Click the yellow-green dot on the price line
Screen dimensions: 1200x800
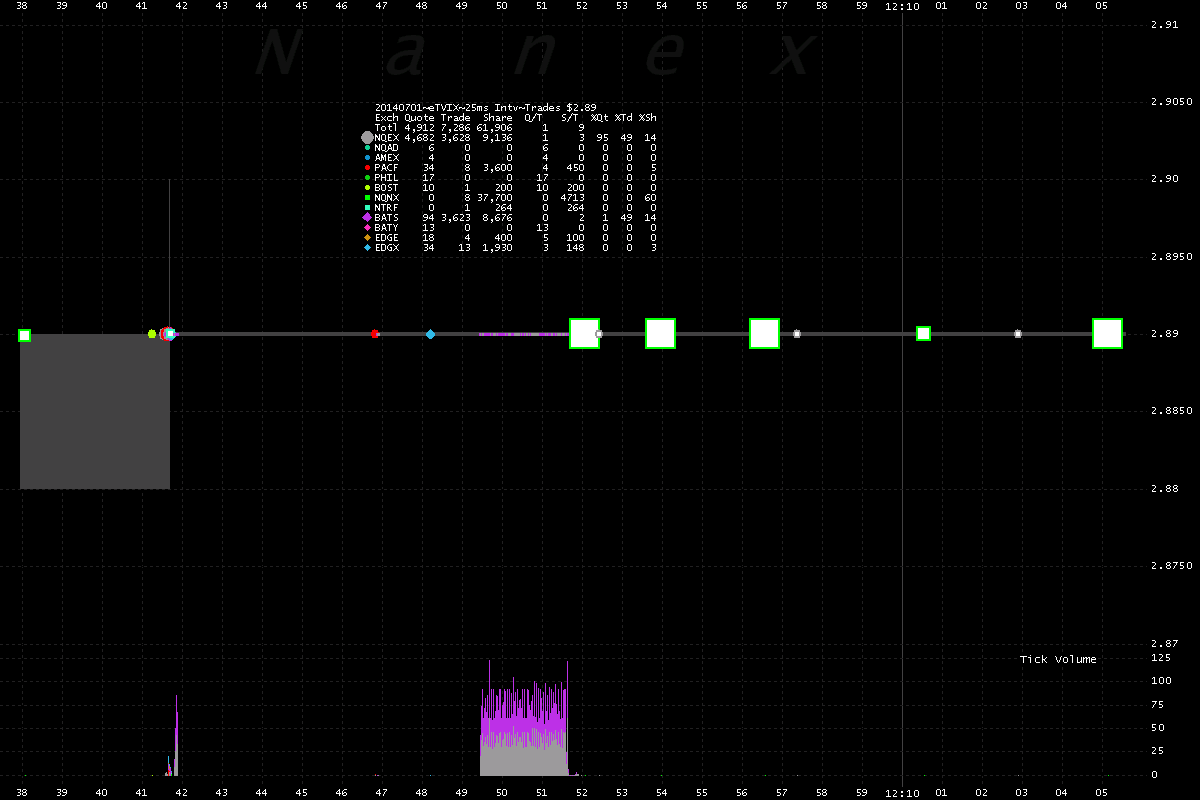[x=152, y=334]
